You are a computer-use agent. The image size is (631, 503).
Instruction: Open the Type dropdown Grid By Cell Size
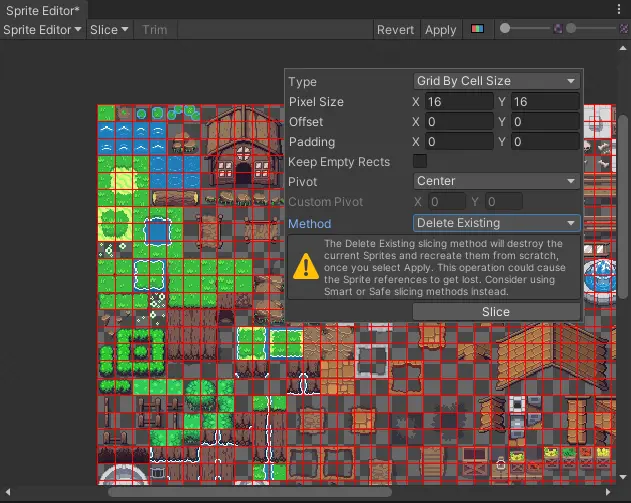coord(496,81)
